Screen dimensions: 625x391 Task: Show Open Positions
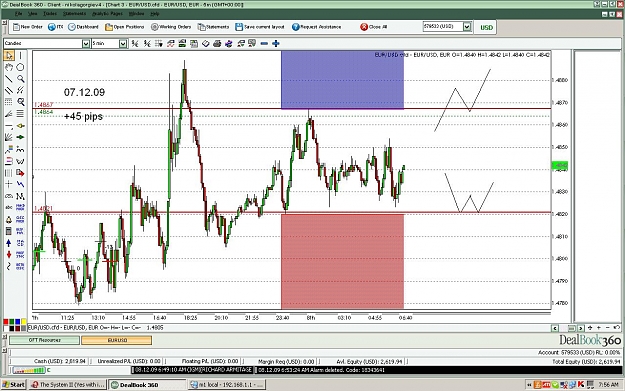point(125,27)
